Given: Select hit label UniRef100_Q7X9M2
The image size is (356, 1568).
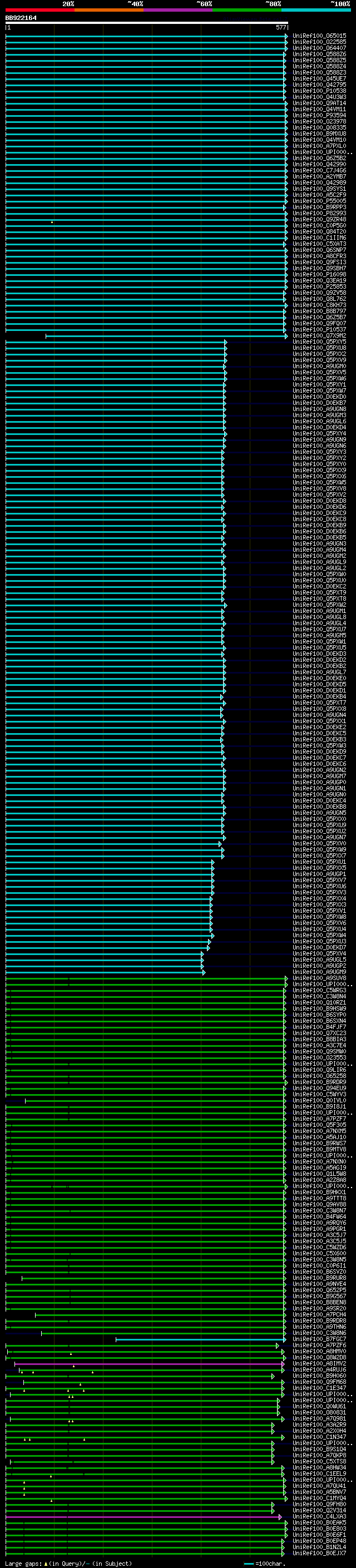Looking at the screenshot, I should coord(319,336).
